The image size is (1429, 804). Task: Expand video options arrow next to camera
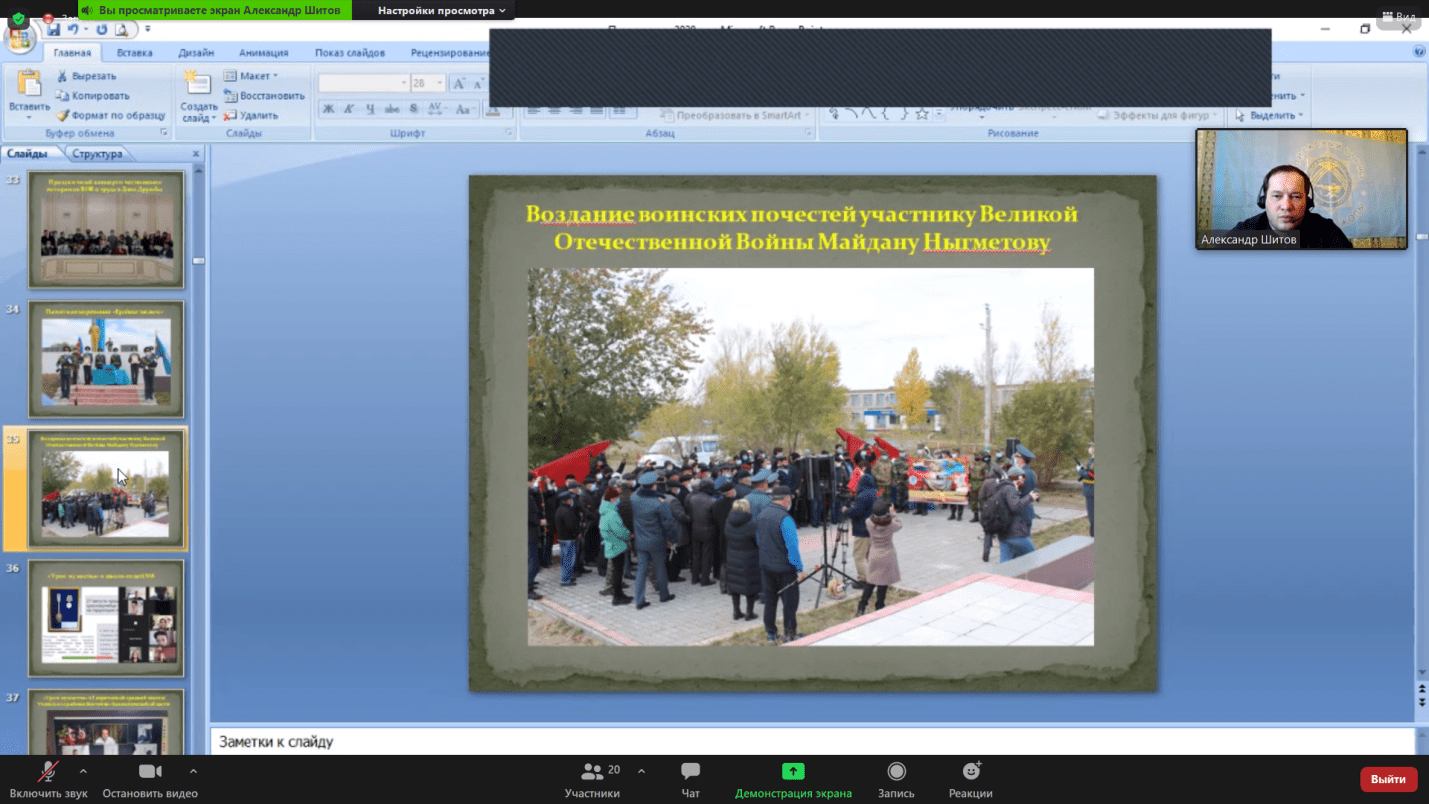click(x=193, y=771)
